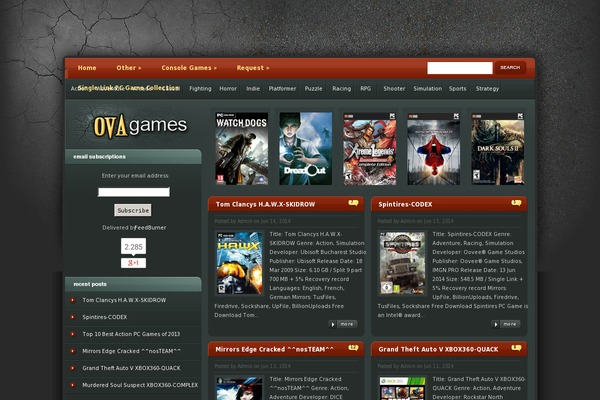This screenshot has height=400, width=600.
Task: Click Admin author link on H.A.W.X post
Action: tap(245, 221)
